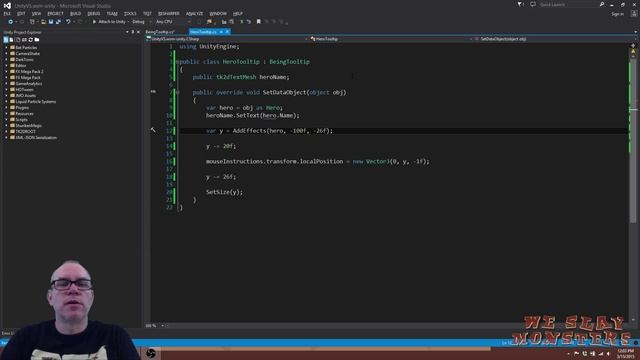Click the Open File toolbar icon
Screen dimensions: 640x360
click(43, 22)
